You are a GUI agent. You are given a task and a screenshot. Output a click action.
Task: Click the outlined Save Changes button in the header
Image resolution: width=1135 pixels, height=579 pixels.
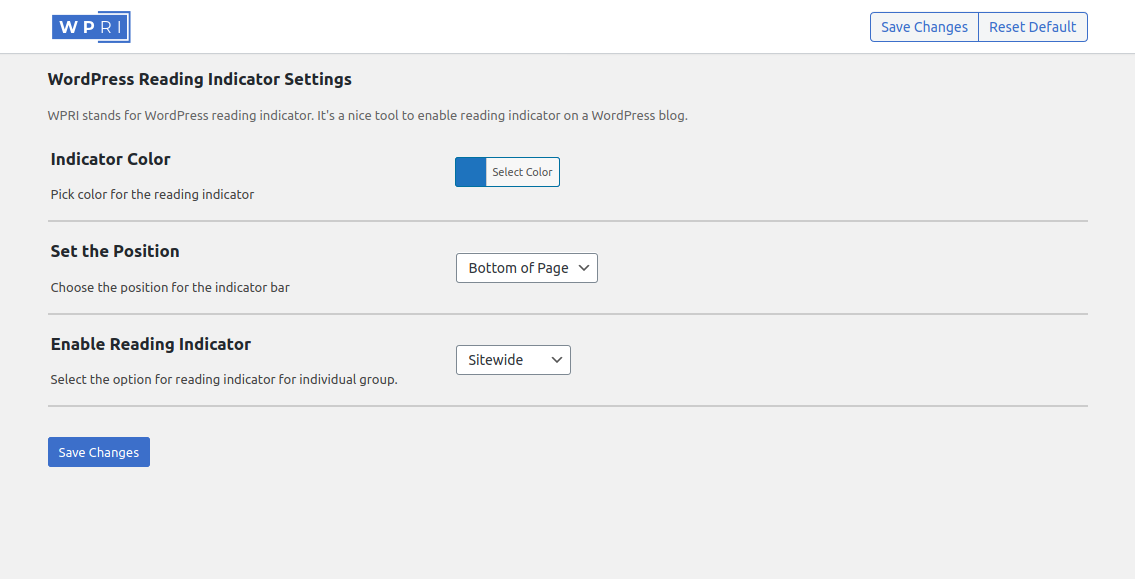click(x=924, y=27)
